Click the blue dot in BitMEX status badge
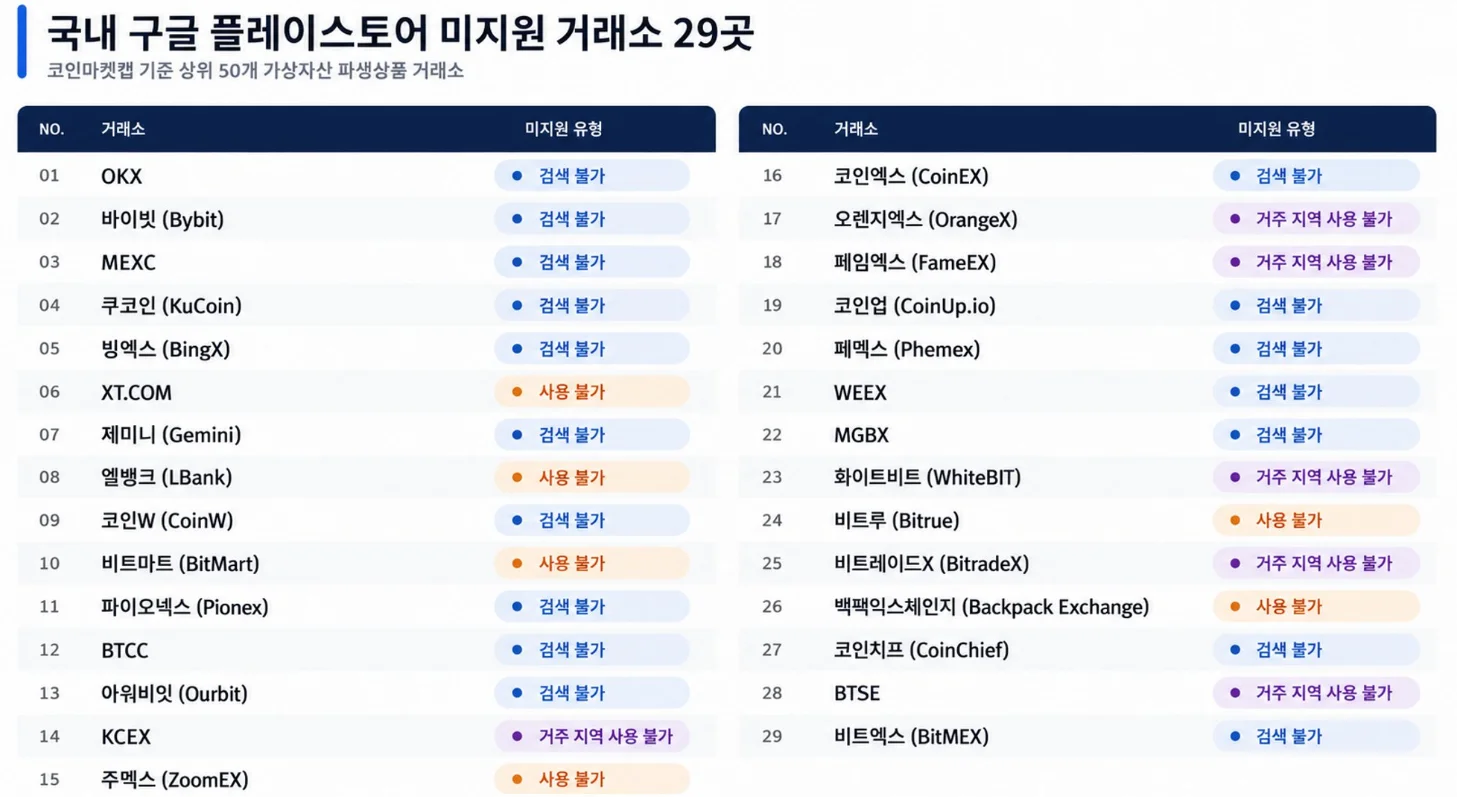Viewport: 1457px width, 797px height. click(1235, 736)
